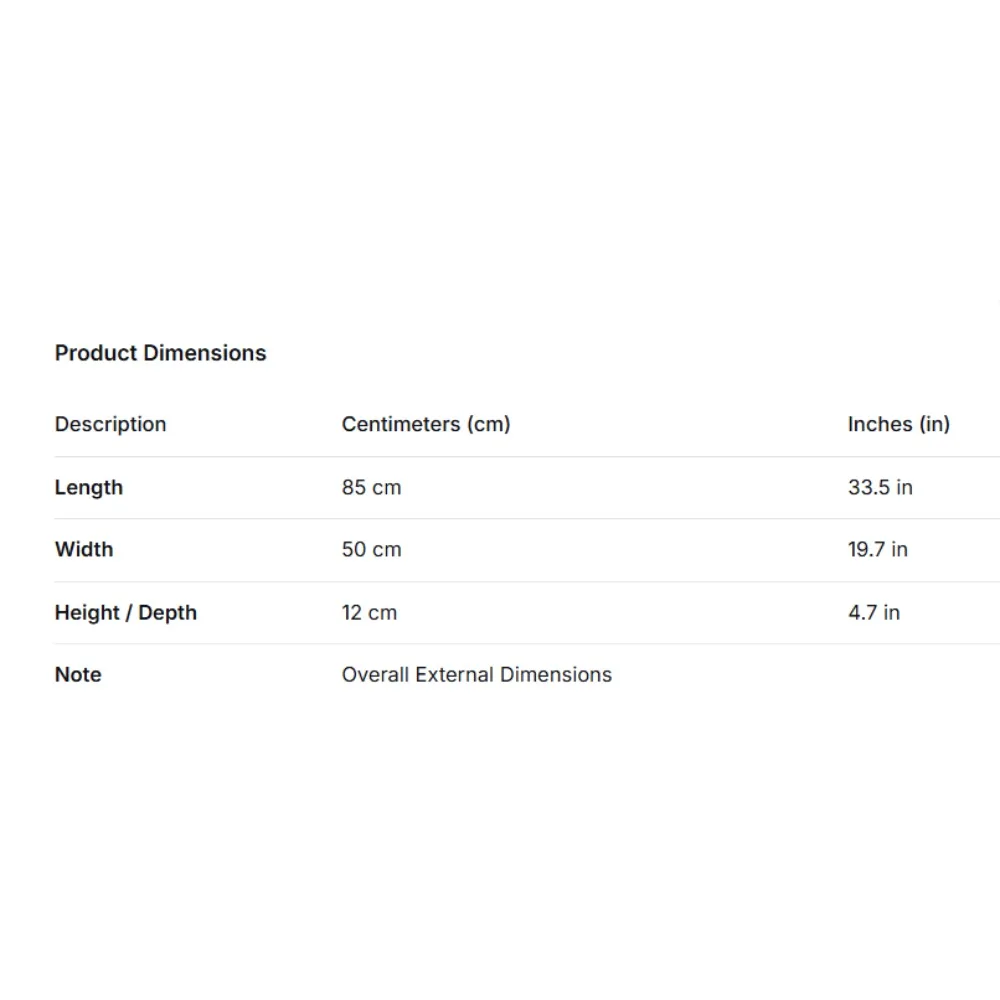This screenshot has width=1000, height=1000.
Task: Select the Inches (in) column header
Action: pyautogui.click(x=898, y=424)
